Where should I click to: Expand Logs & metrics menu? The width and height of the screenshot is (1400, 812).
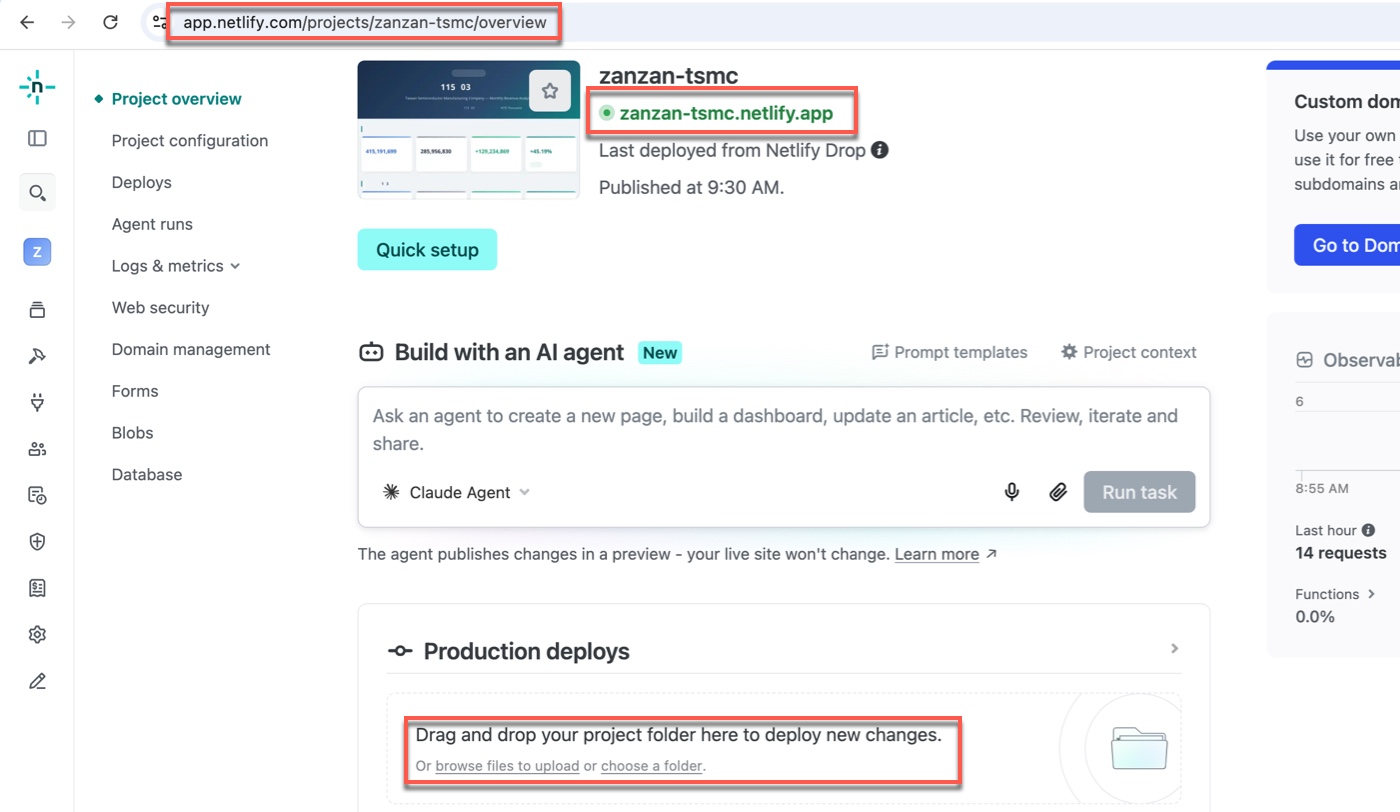point(176,266)
